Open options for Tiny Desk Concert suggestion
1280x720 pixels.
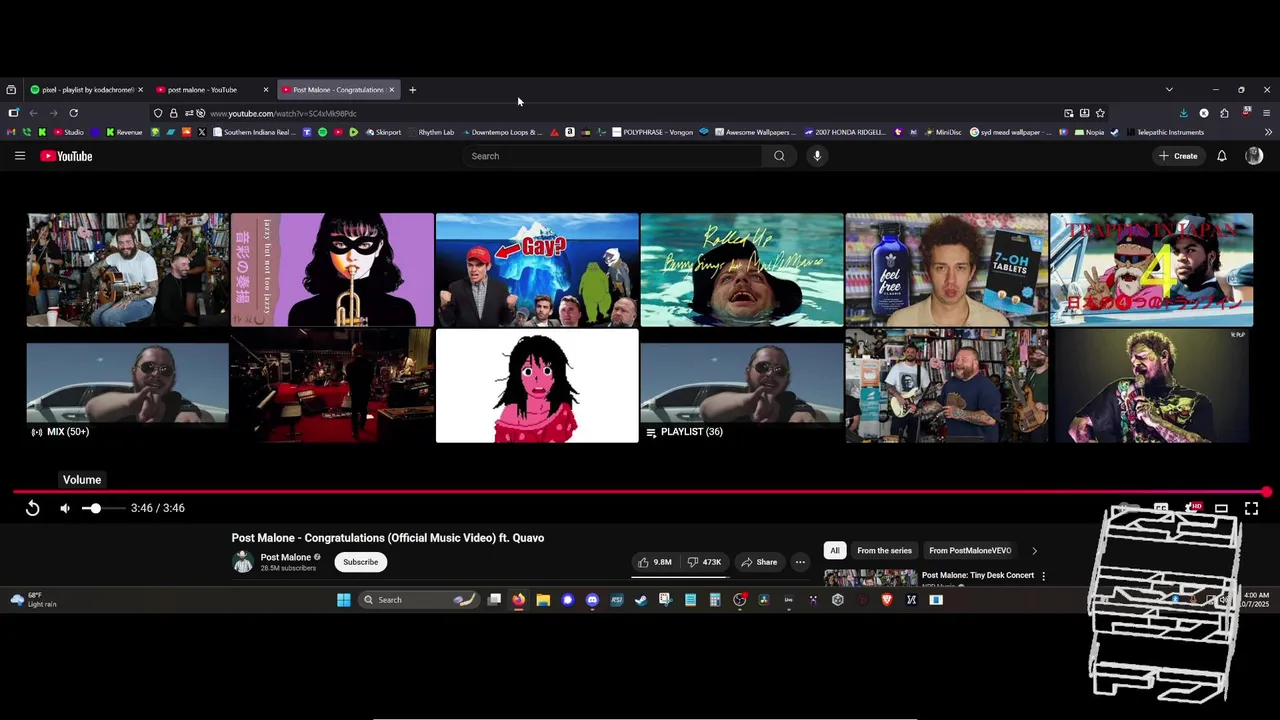(x=1043, y=576)
